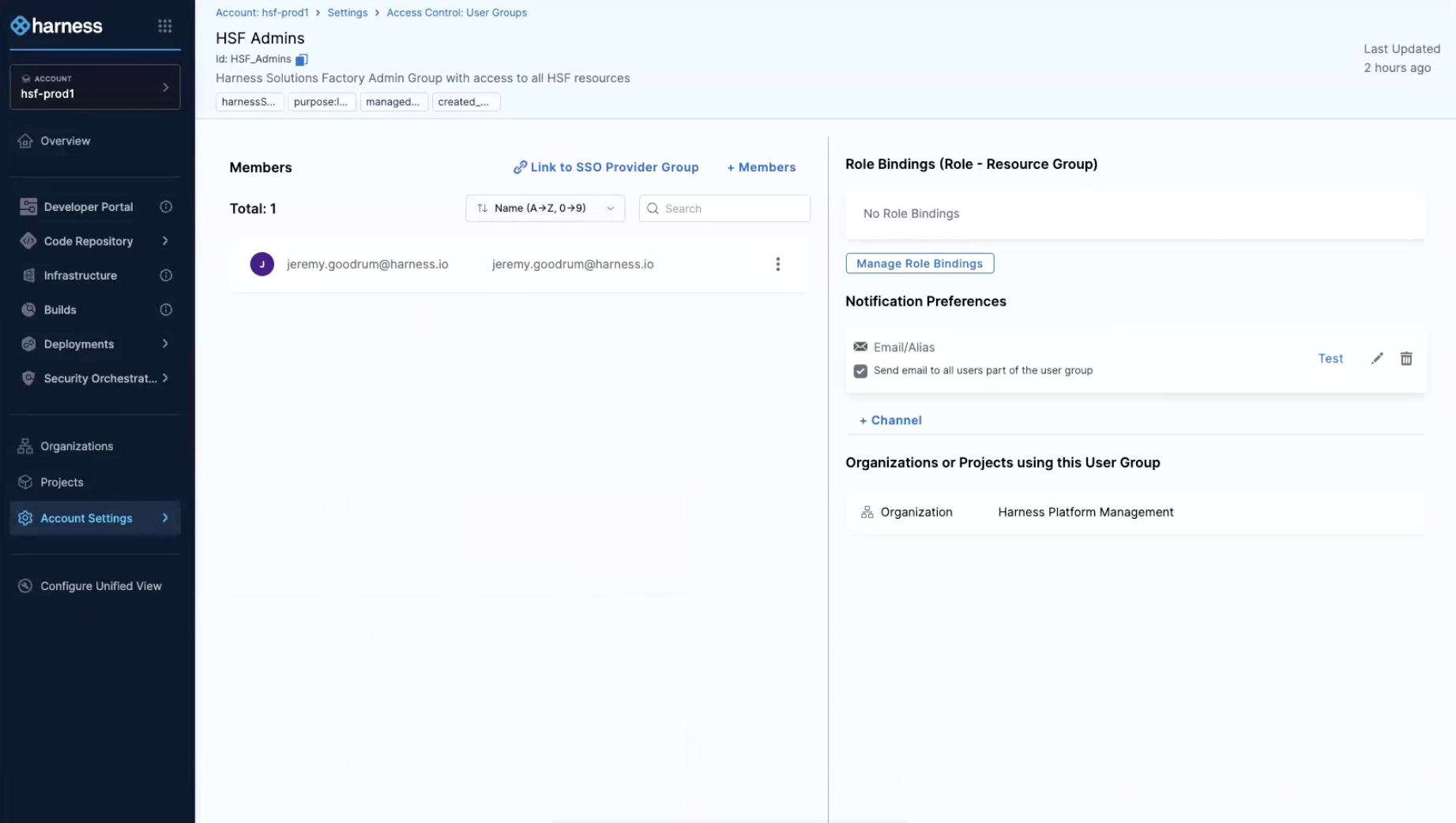
Task: Open Organizations in the sidebar
Action: click(77, 446)
